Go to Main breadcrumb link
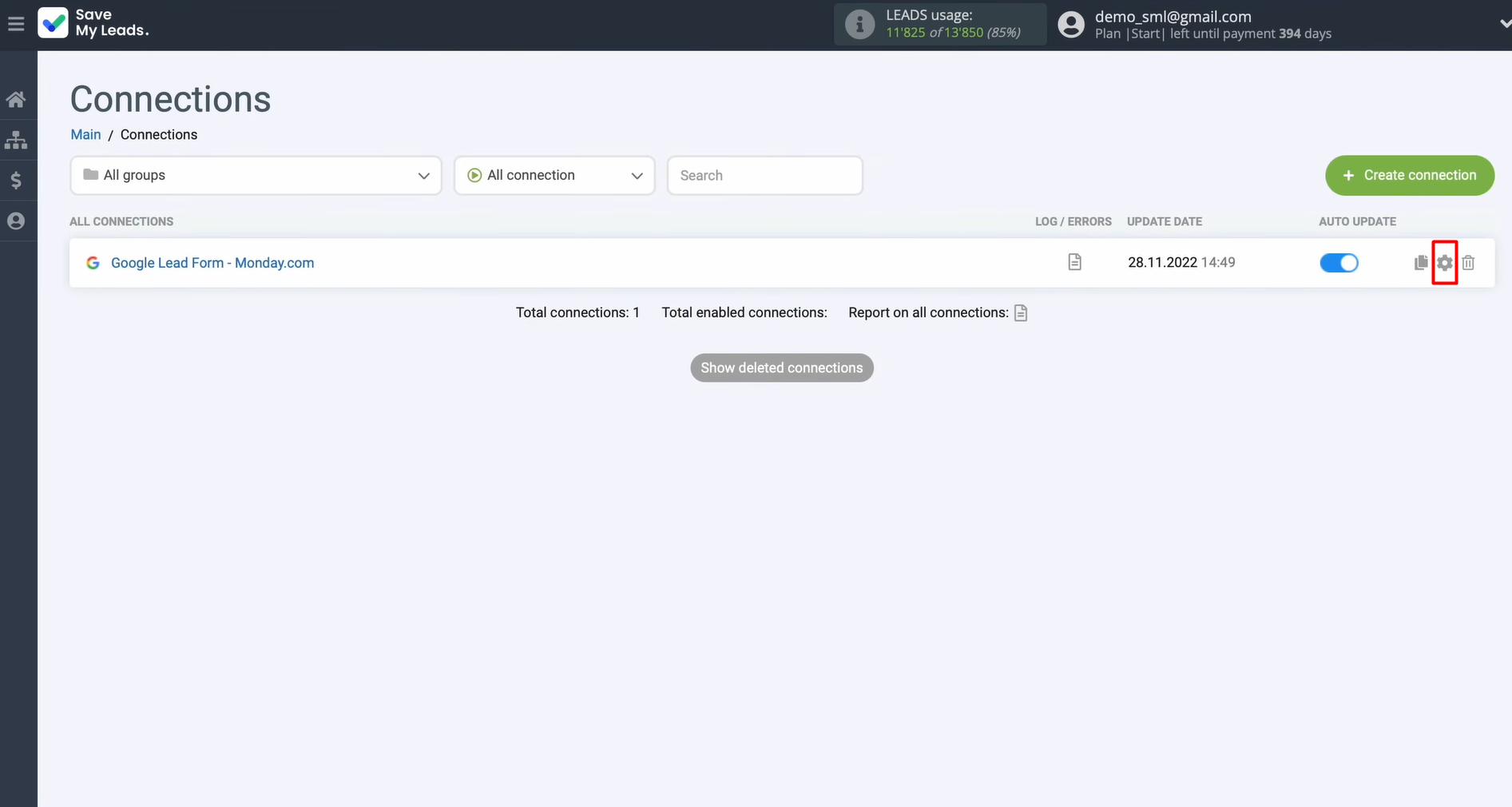Screen dimensions: 1512x807 [85, 134]
